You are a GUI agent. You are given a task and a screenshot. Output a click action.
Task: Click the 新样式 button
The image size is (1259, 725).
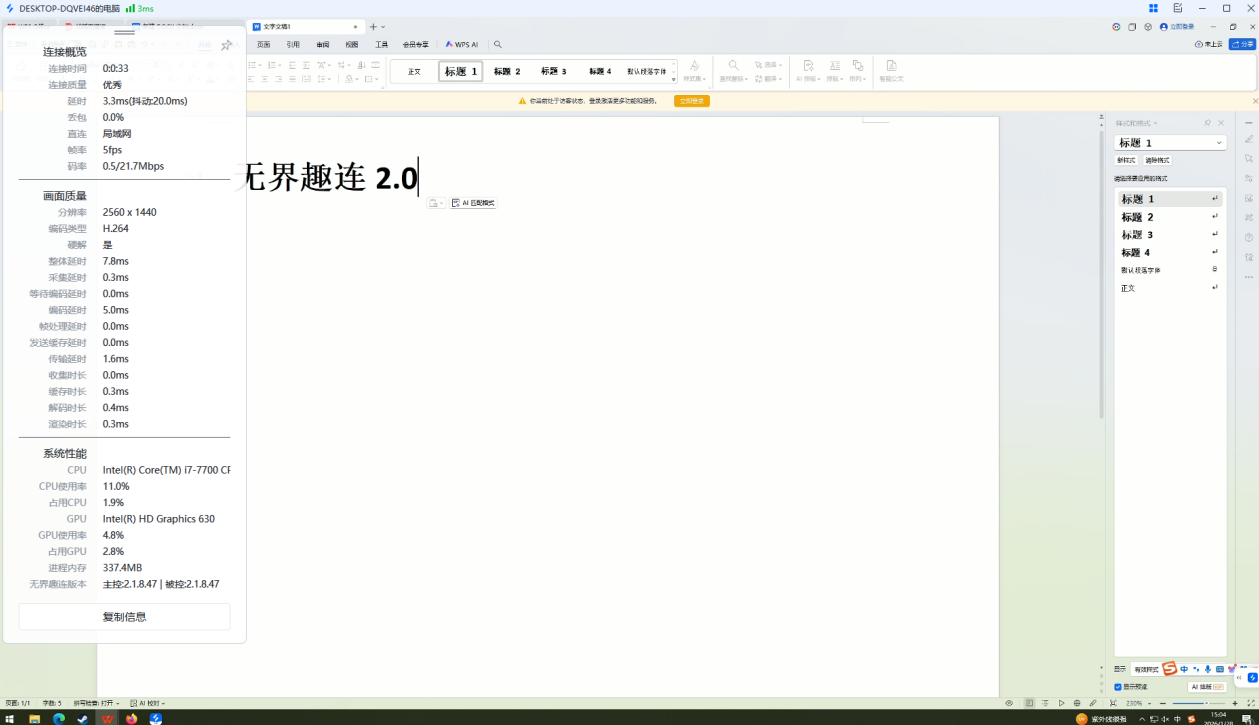click(1126, 160)
